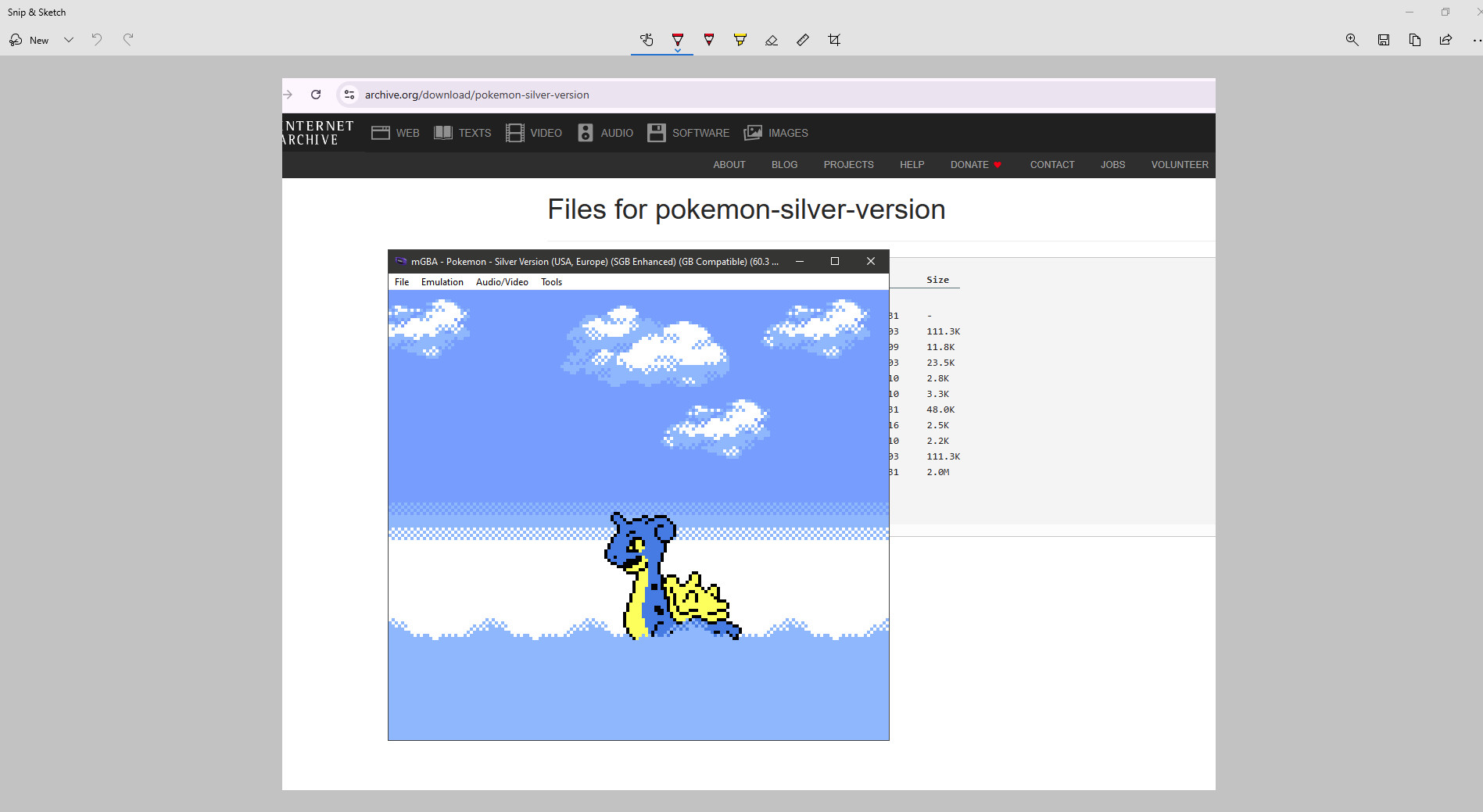Select the Highlighter tool
Viewport: 1483px width, 812px height.
point(740,40)
